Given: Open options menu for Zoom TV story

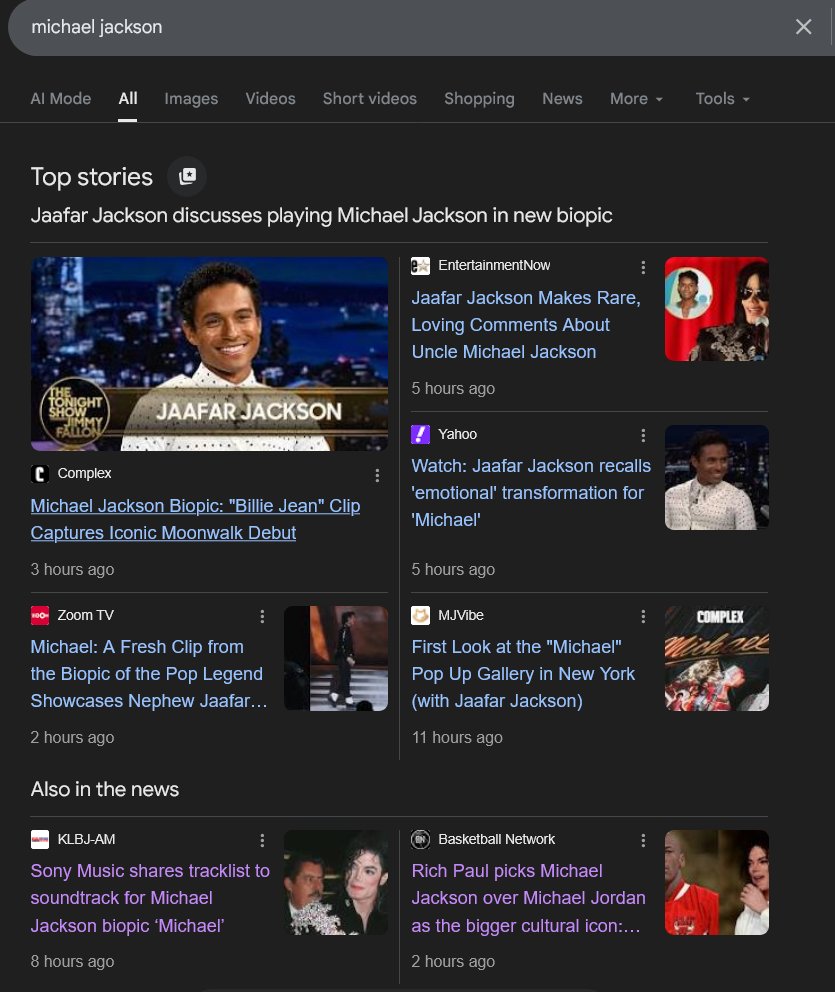Looking at the screenshot, I should coord(263,616).
